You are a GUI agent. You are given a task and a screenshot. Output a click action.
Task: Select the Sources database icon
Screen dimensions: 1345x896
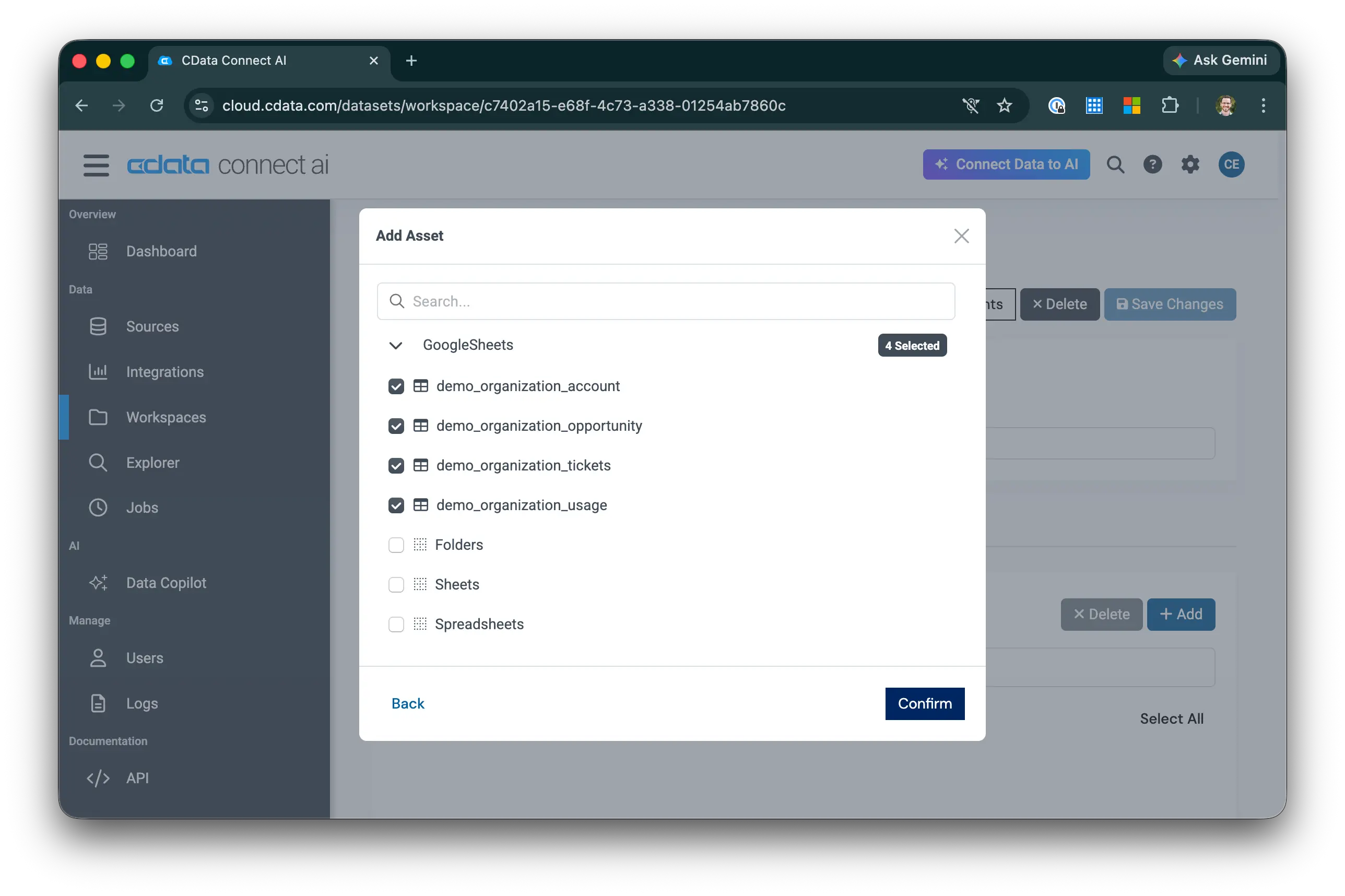click(98, 326)
